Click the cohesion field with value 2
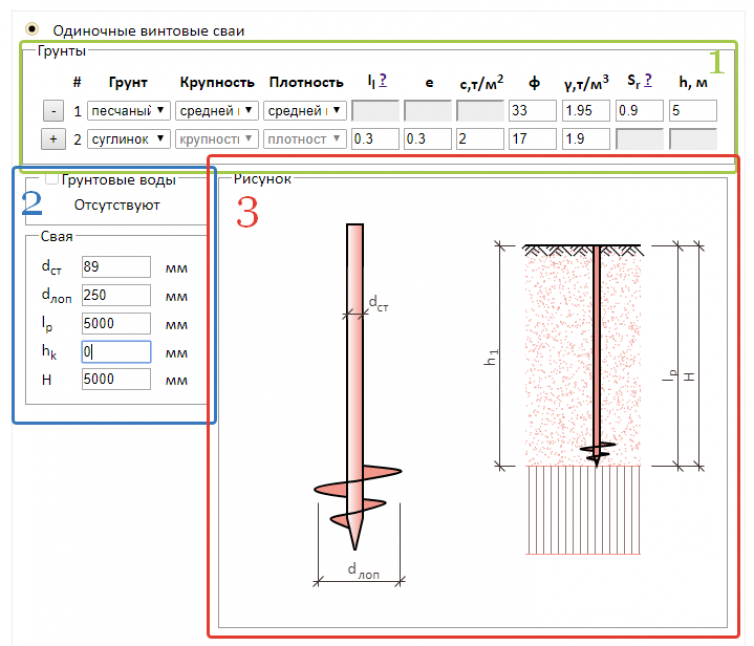Viewport: 754px width, 646px height. [x=478, y=139]
